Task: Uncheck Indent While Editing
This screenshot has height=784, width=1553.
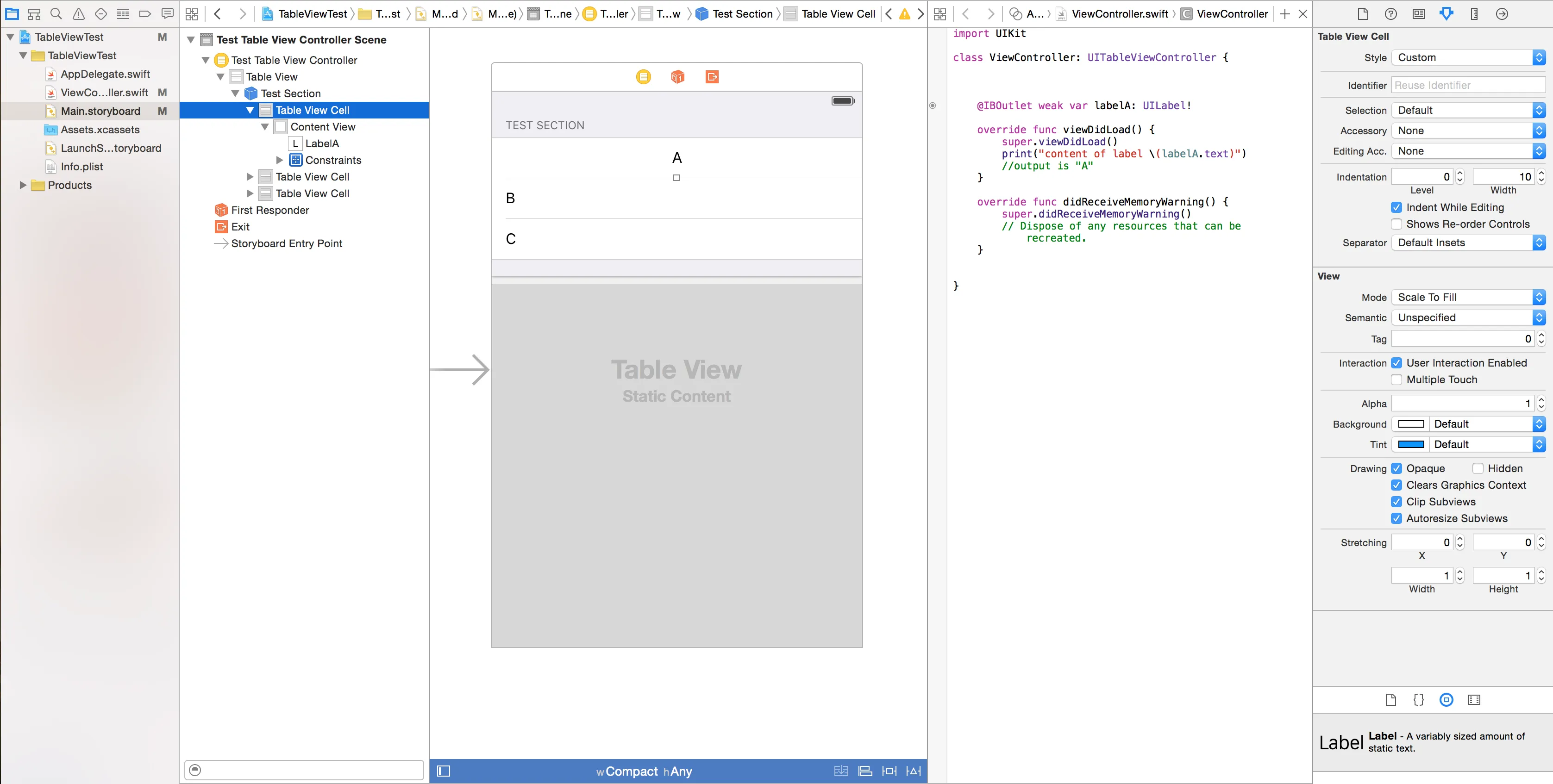Action: tap(1396, 207)
